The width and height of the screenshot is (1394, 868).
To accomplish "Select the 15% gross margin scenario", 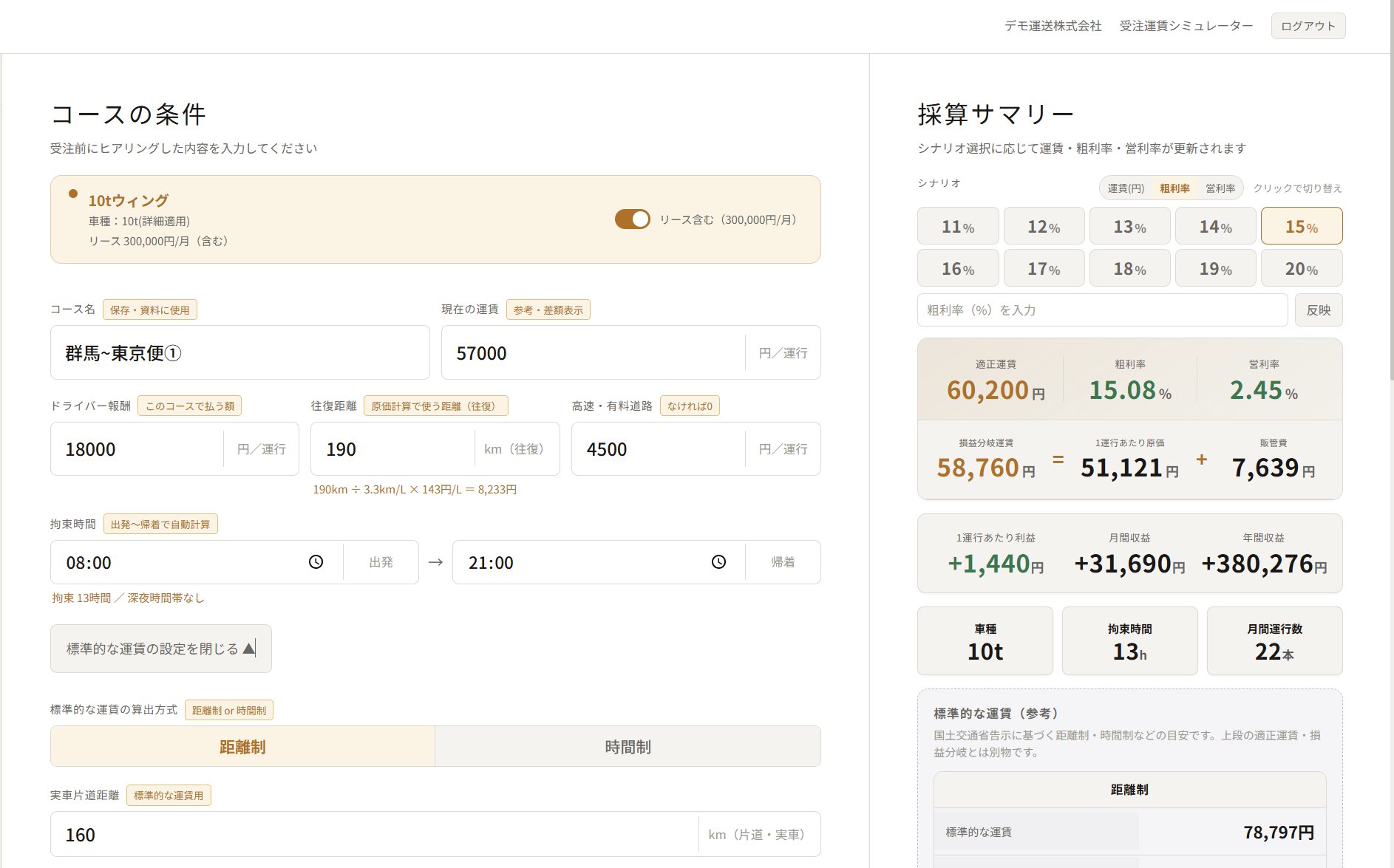I will click(1301, 226).
